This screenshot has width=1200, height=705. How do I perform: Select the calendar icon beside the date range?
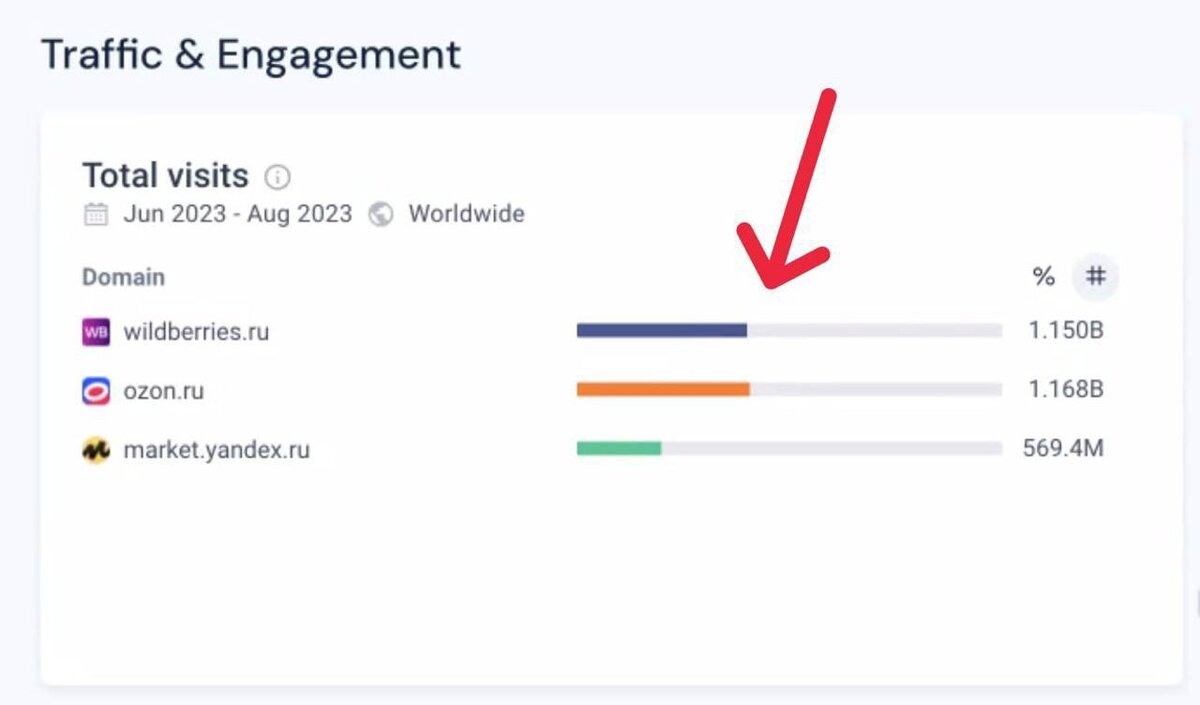tap(95, 214)
